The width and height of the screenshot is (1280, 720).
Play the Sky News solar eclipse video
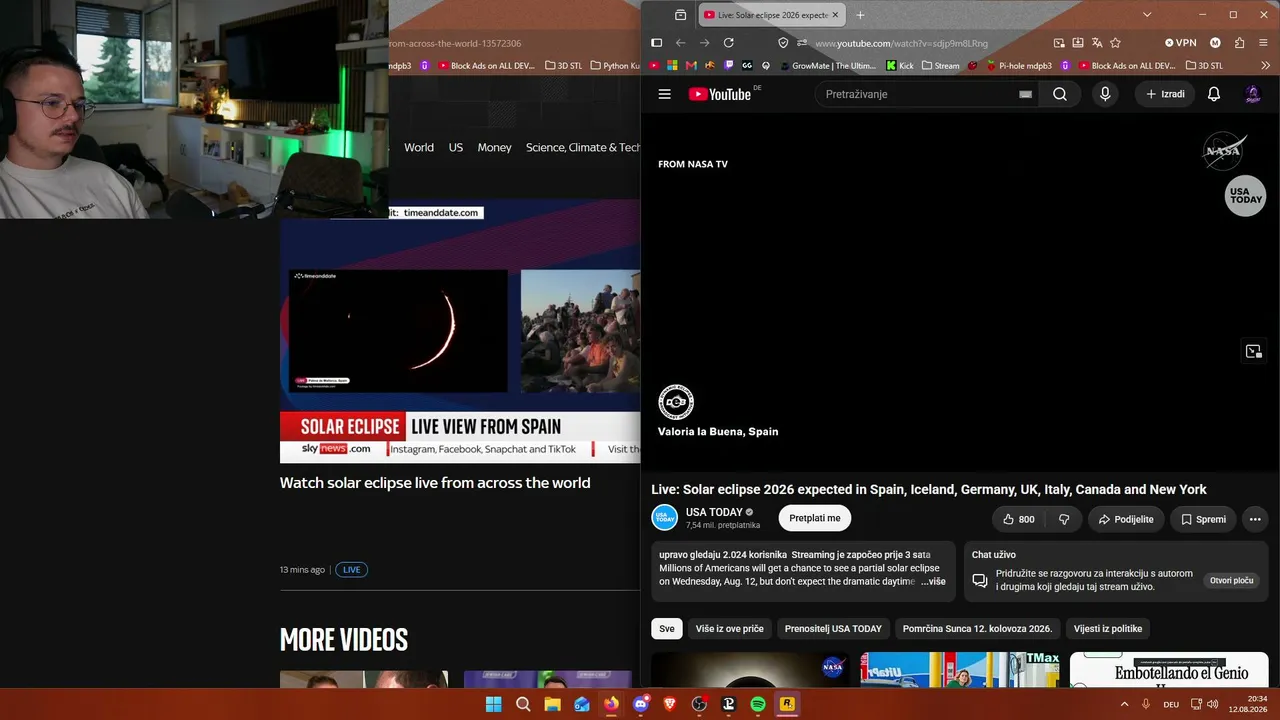pos(460,331)
